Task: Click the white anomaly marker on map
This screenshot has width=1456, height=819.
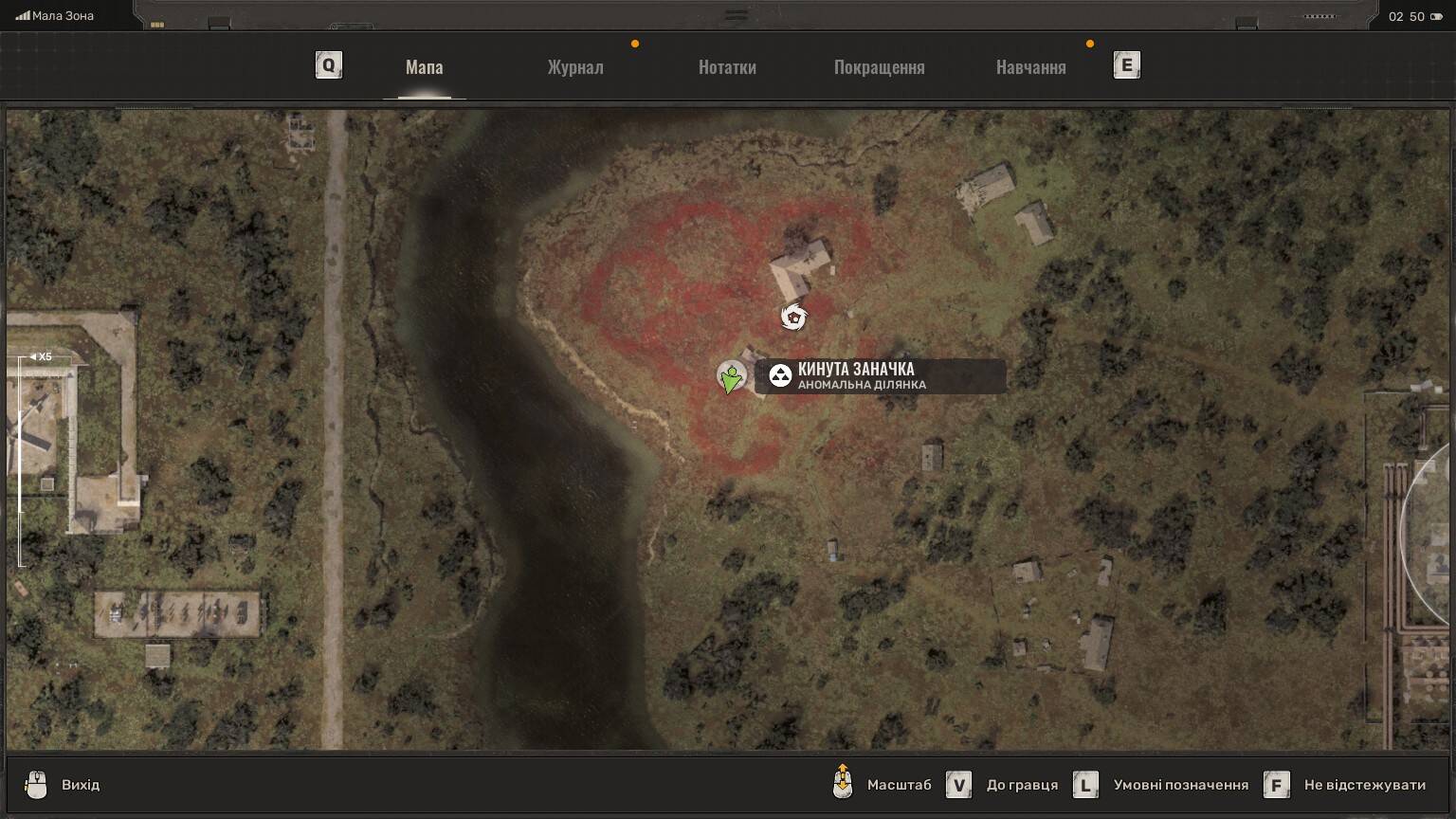Action: click(x=793, y=317)
